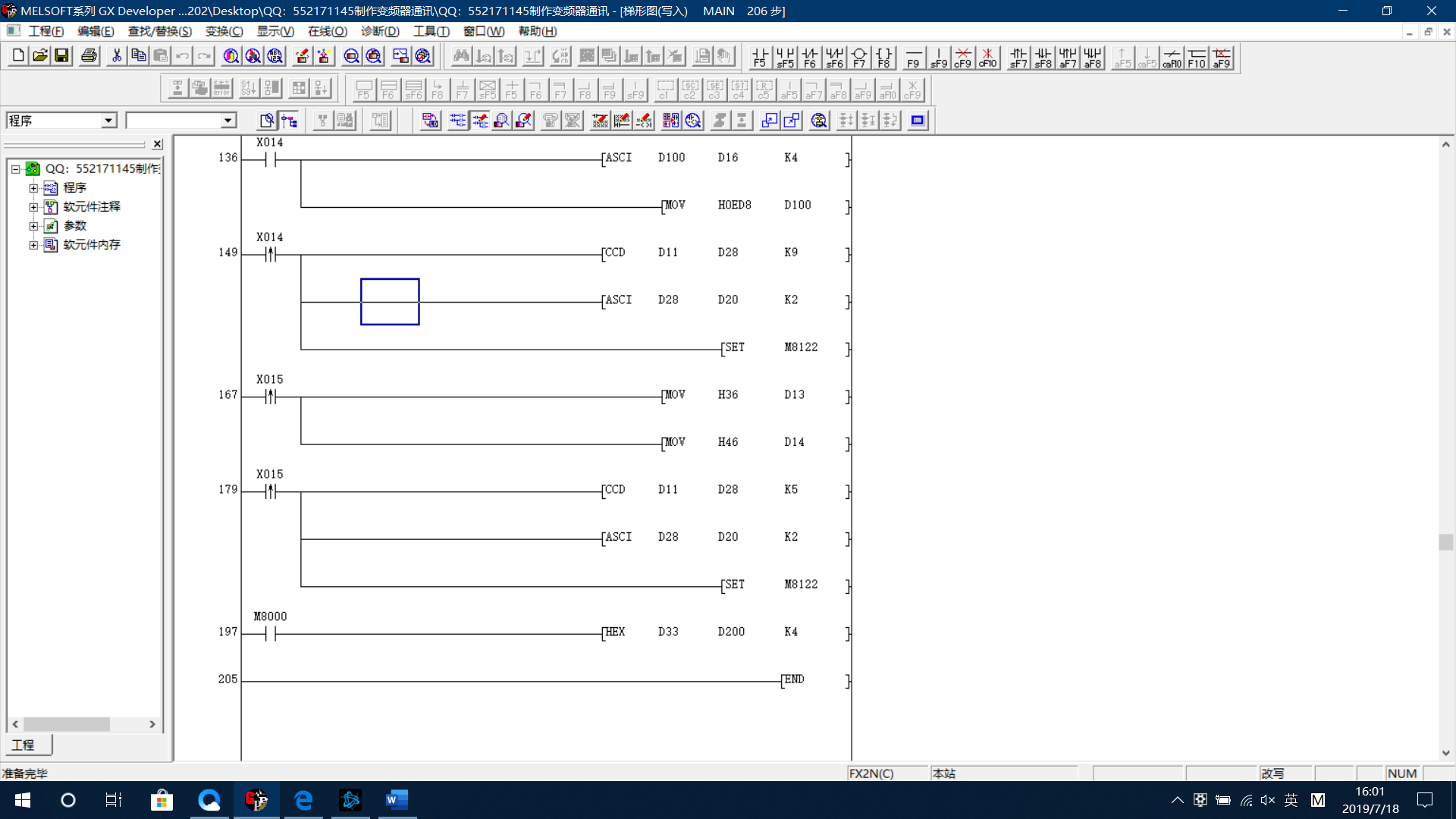The image size is (1456, 819).
Task: Open the 变换(C) menu
Action: tap(224, 31)
